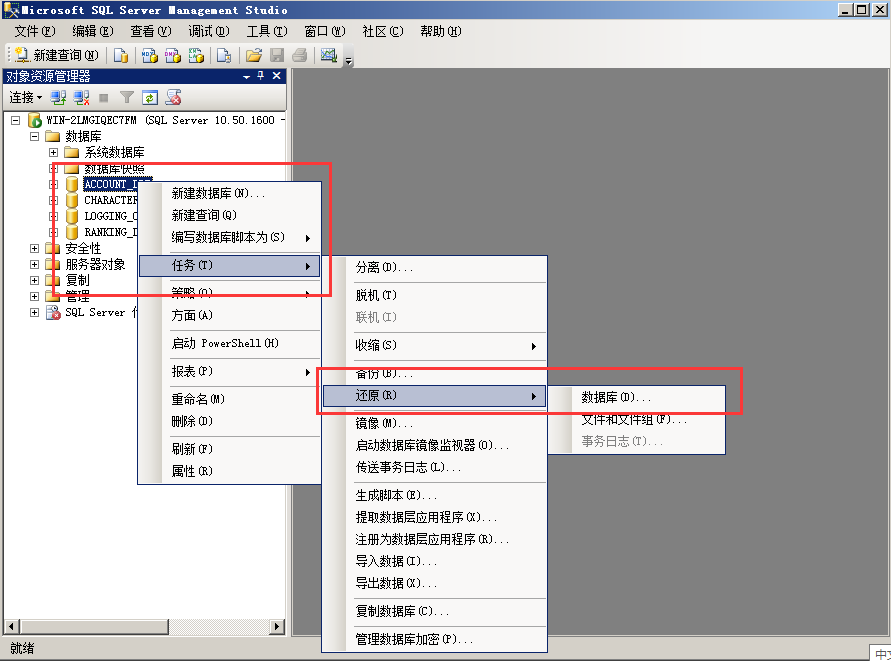This screenshot has width=891, height=661.
Task: Click the SQL Server Agent icon
Action: (x=53, y=312)
